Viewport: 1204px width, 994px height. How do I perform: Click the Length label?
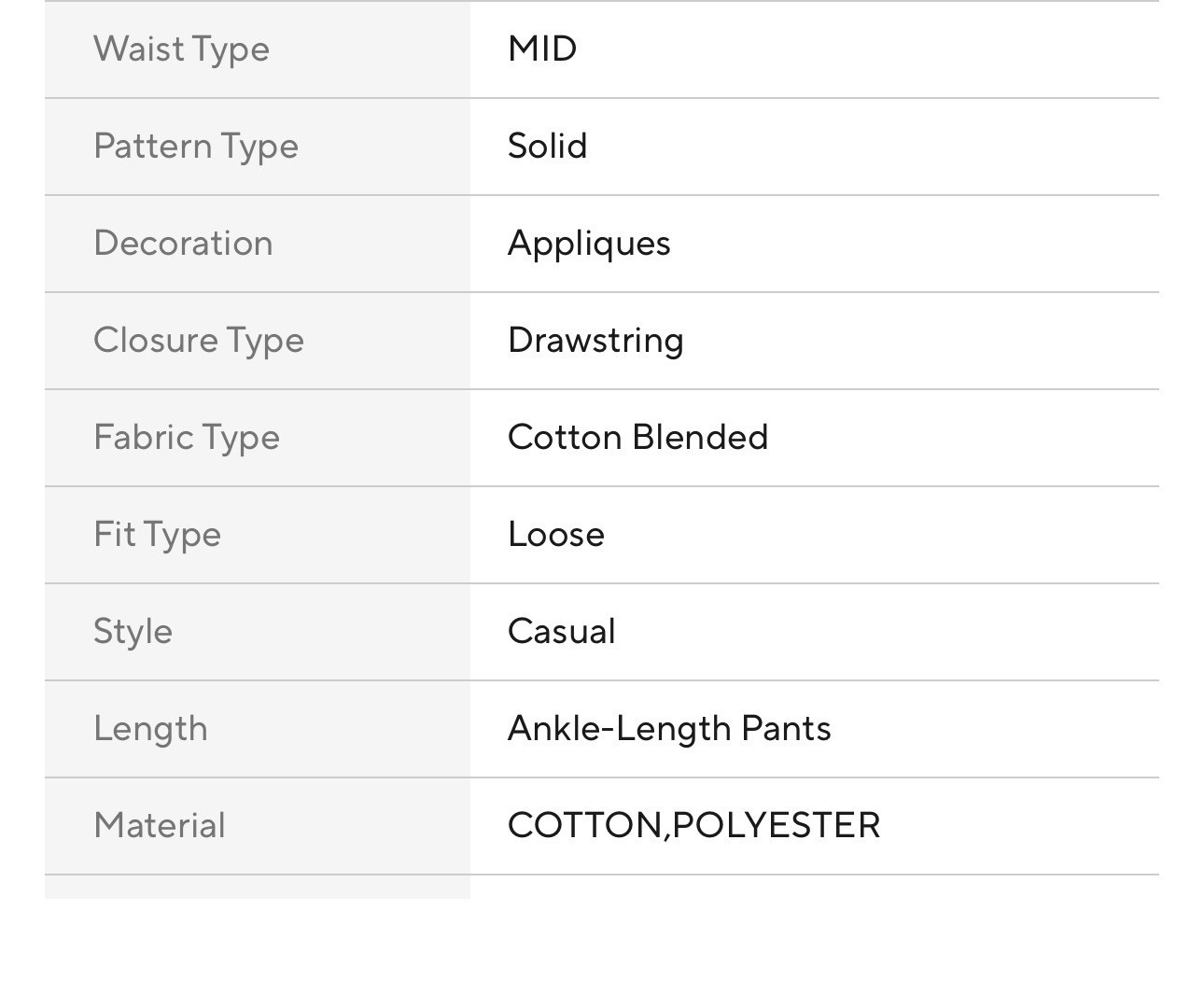pyautogui.click(x=150, y=728)
